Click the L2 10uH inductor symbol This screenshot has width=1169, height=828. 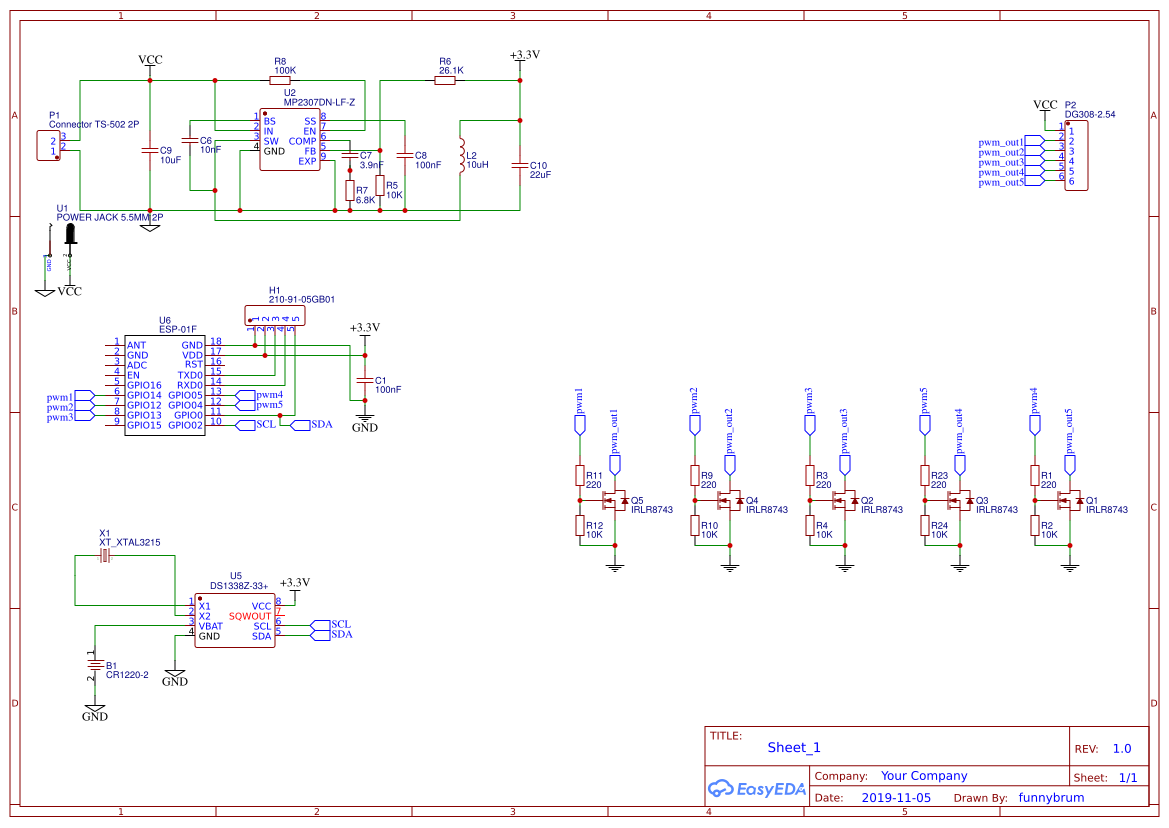461,155
